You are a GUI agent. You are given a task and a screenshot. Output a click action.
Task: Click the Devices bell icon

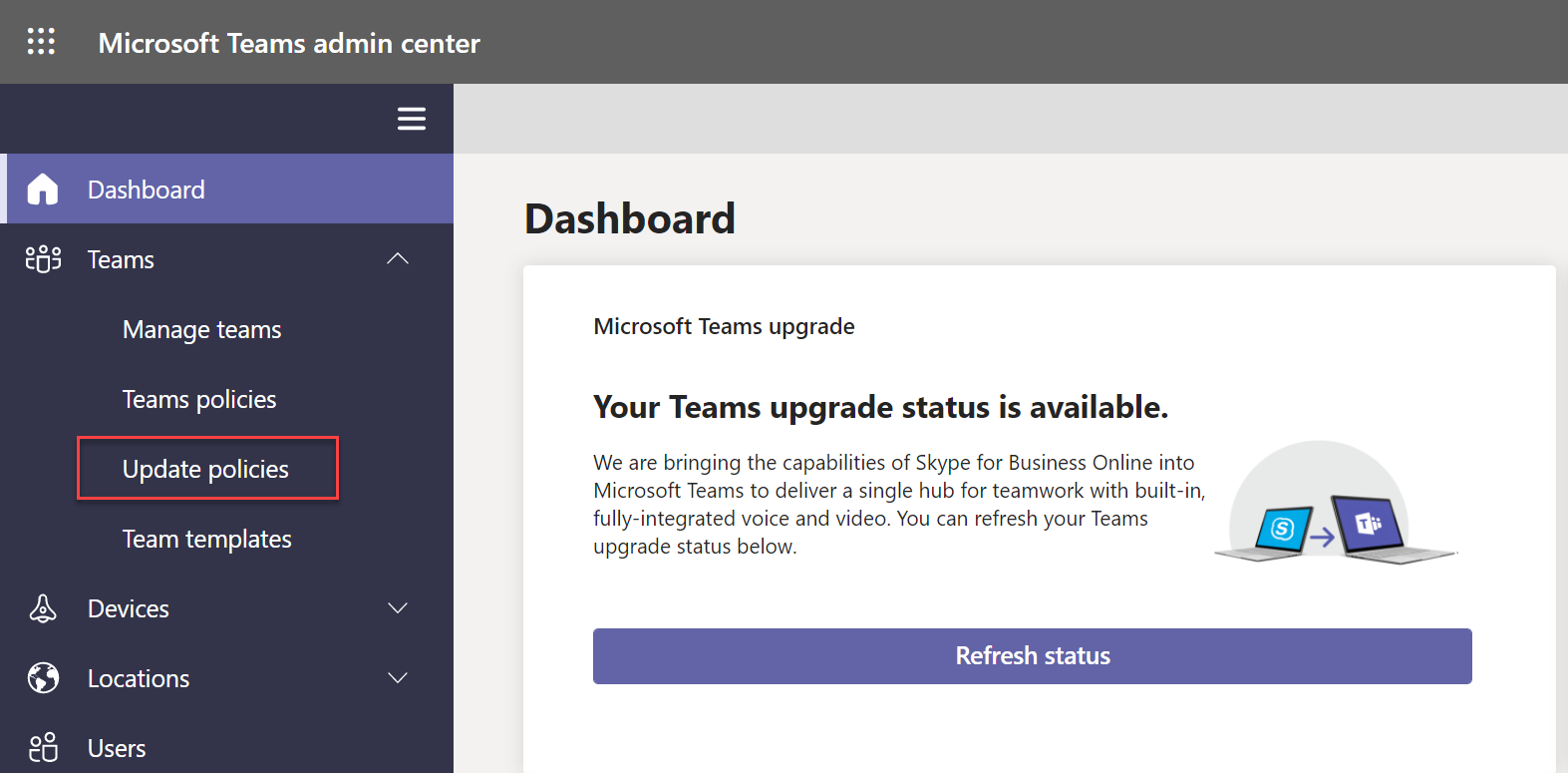click(x=43, y=608)
